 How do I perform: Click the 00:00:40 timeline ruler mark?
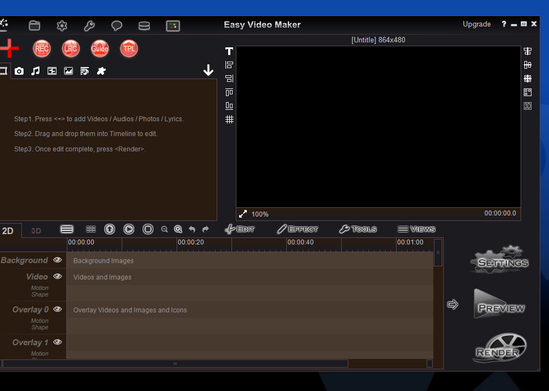click(x=300, y=242)
